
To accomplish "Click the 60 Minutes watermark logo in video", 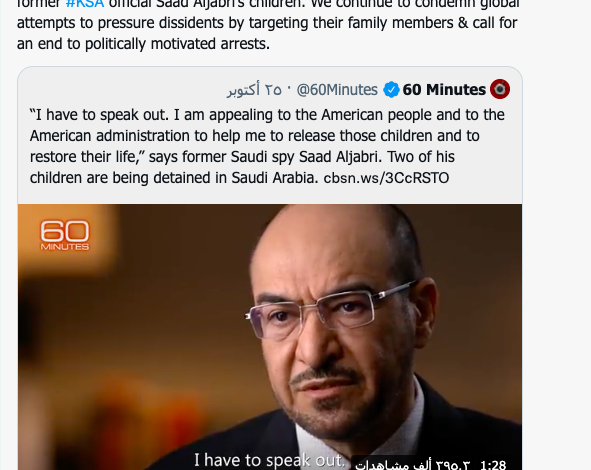I will point(65,235).
